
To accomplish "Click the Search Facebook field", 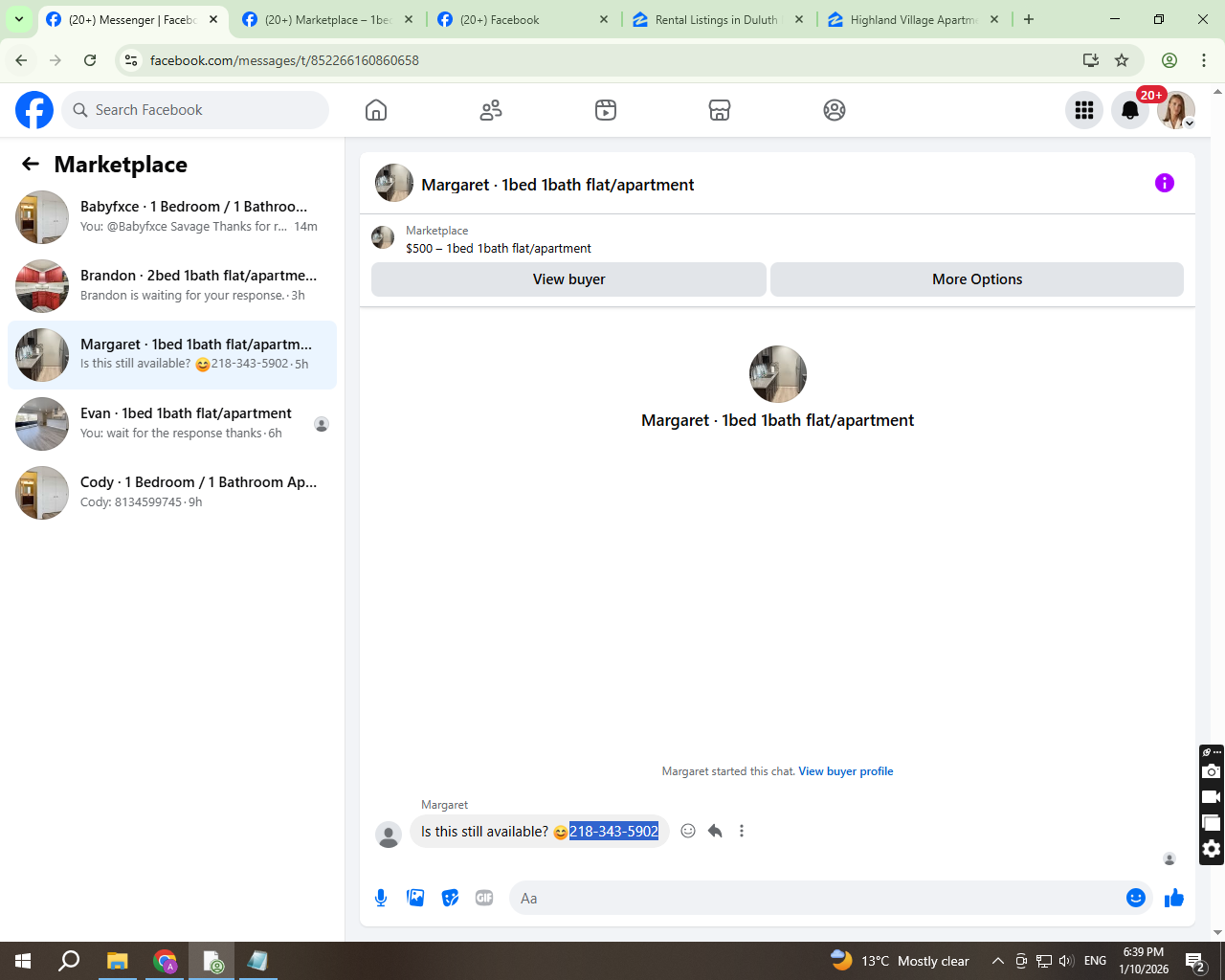I will 195,110.
